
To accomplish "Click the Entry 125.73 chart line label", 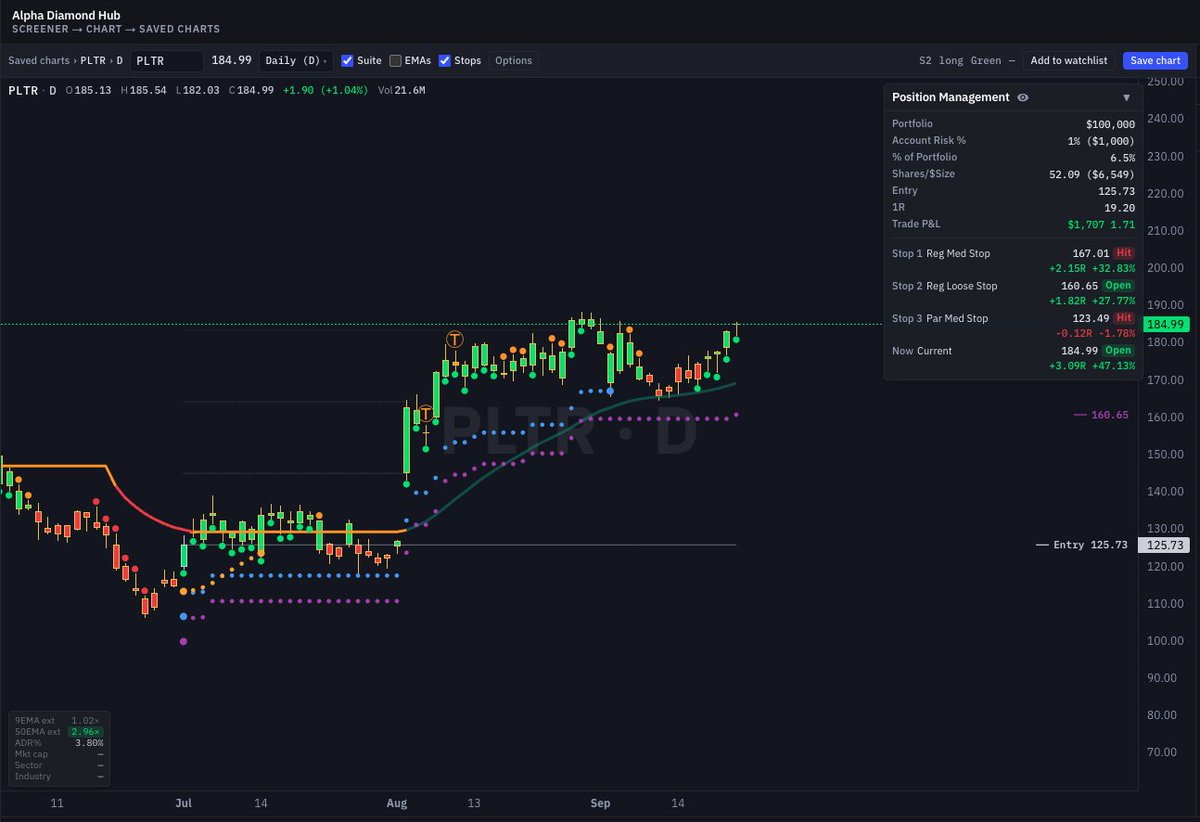I will (1082, 545).
